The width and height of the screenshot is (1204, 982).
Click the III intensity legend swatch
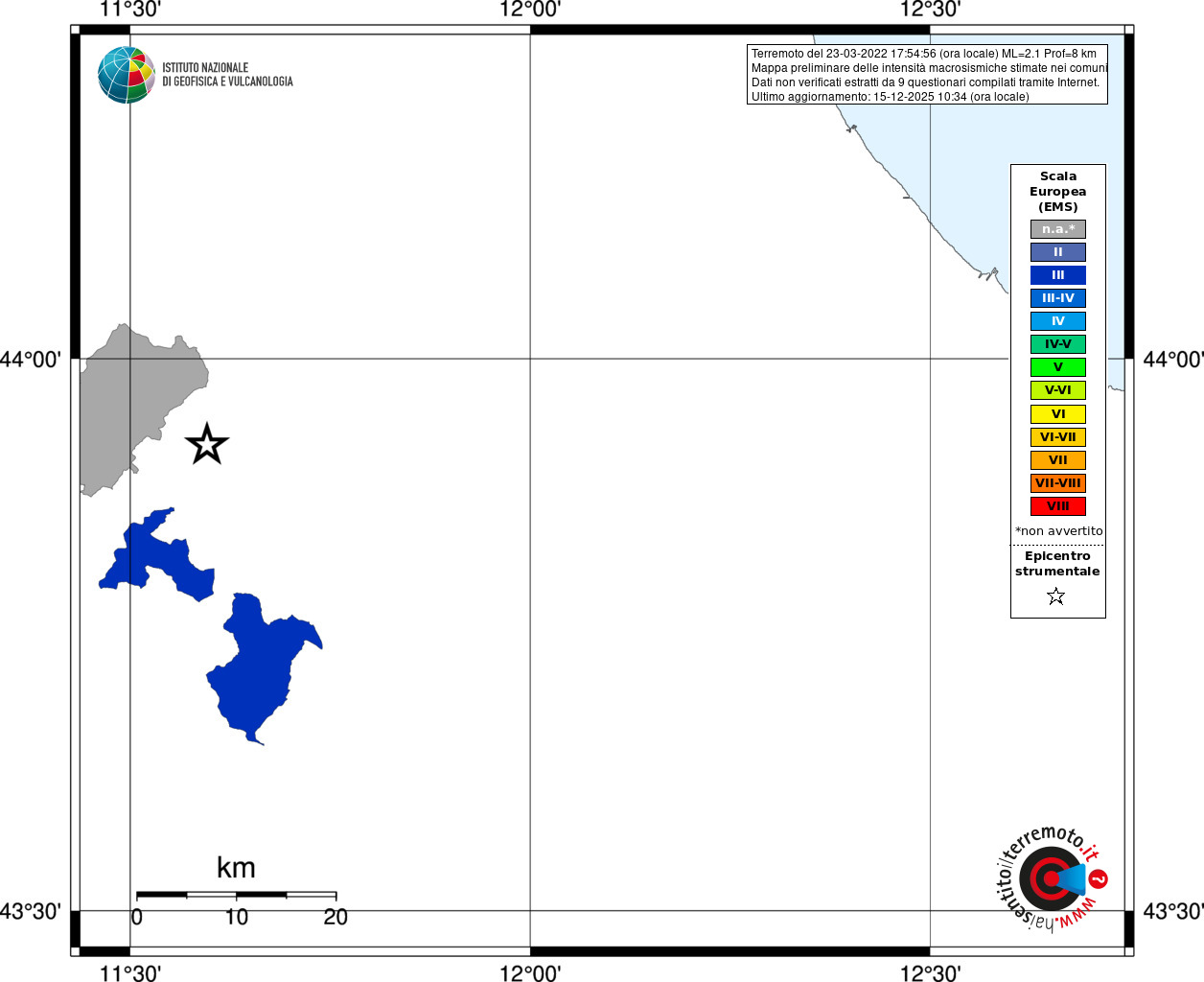pyautogui.click(x=1058, y=275)
